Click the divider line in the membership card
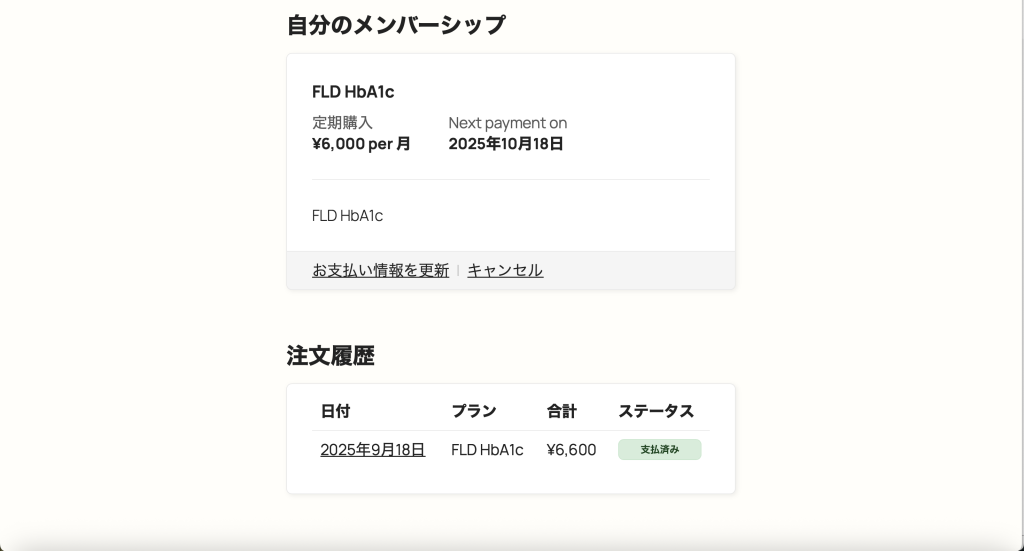 (x=510, y=180)
